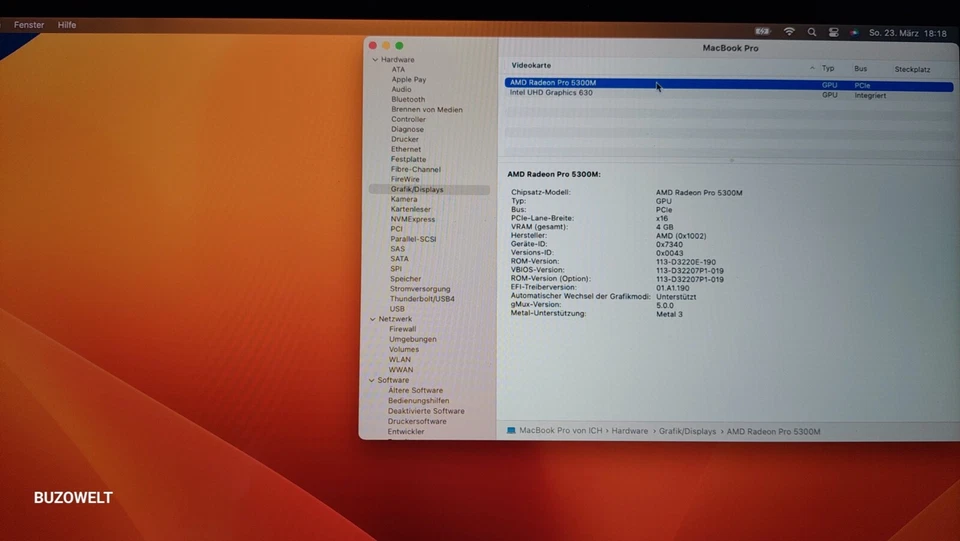Click the sort arrow next to Typ
This screenshot has width=960, height=541.
(x=812, y=68)
